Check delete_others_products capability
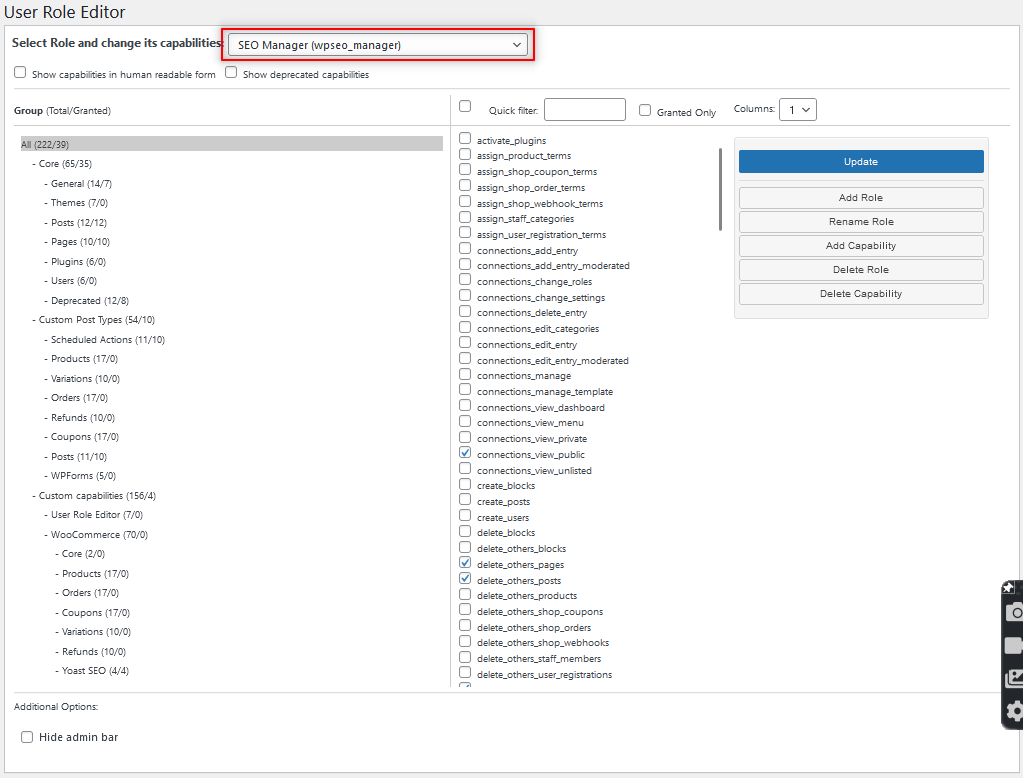Screen dimensions: 1023x778 coord(465,594)
